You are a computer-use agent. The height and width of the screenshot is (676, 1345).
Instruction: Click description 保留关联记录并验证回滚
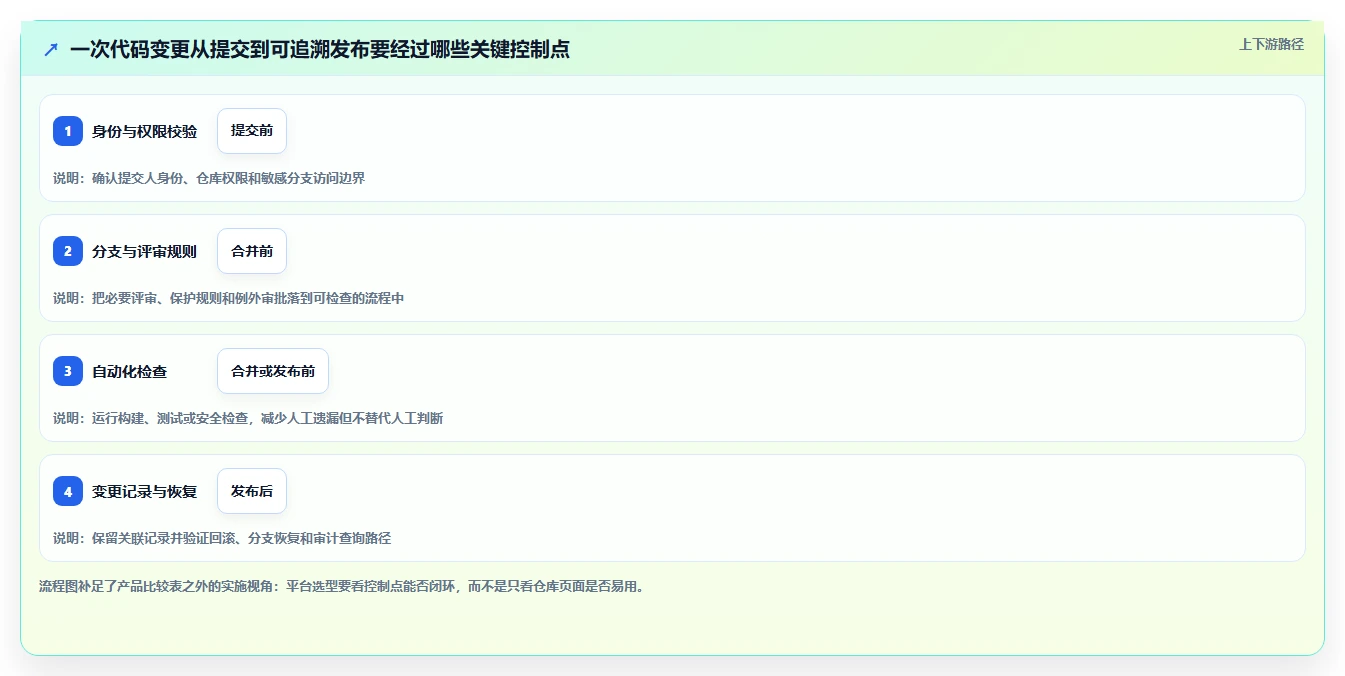click(x=166, y=538)
